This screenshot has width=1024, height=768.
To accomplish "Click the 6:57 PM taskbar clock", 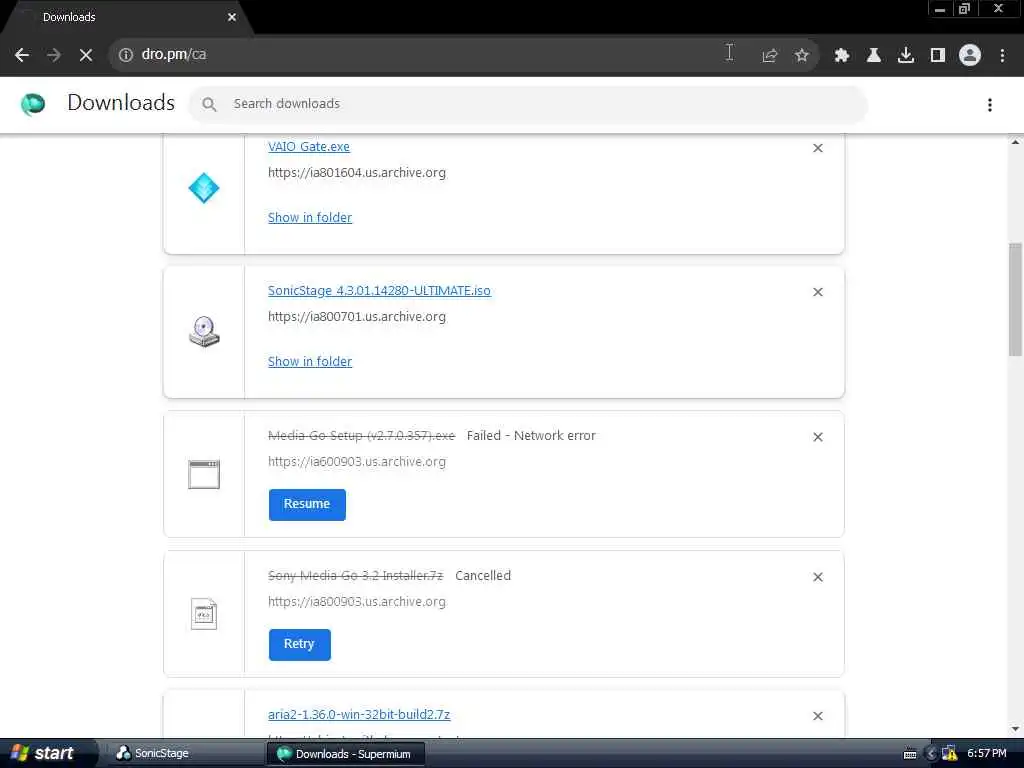I will pos(987,754).
